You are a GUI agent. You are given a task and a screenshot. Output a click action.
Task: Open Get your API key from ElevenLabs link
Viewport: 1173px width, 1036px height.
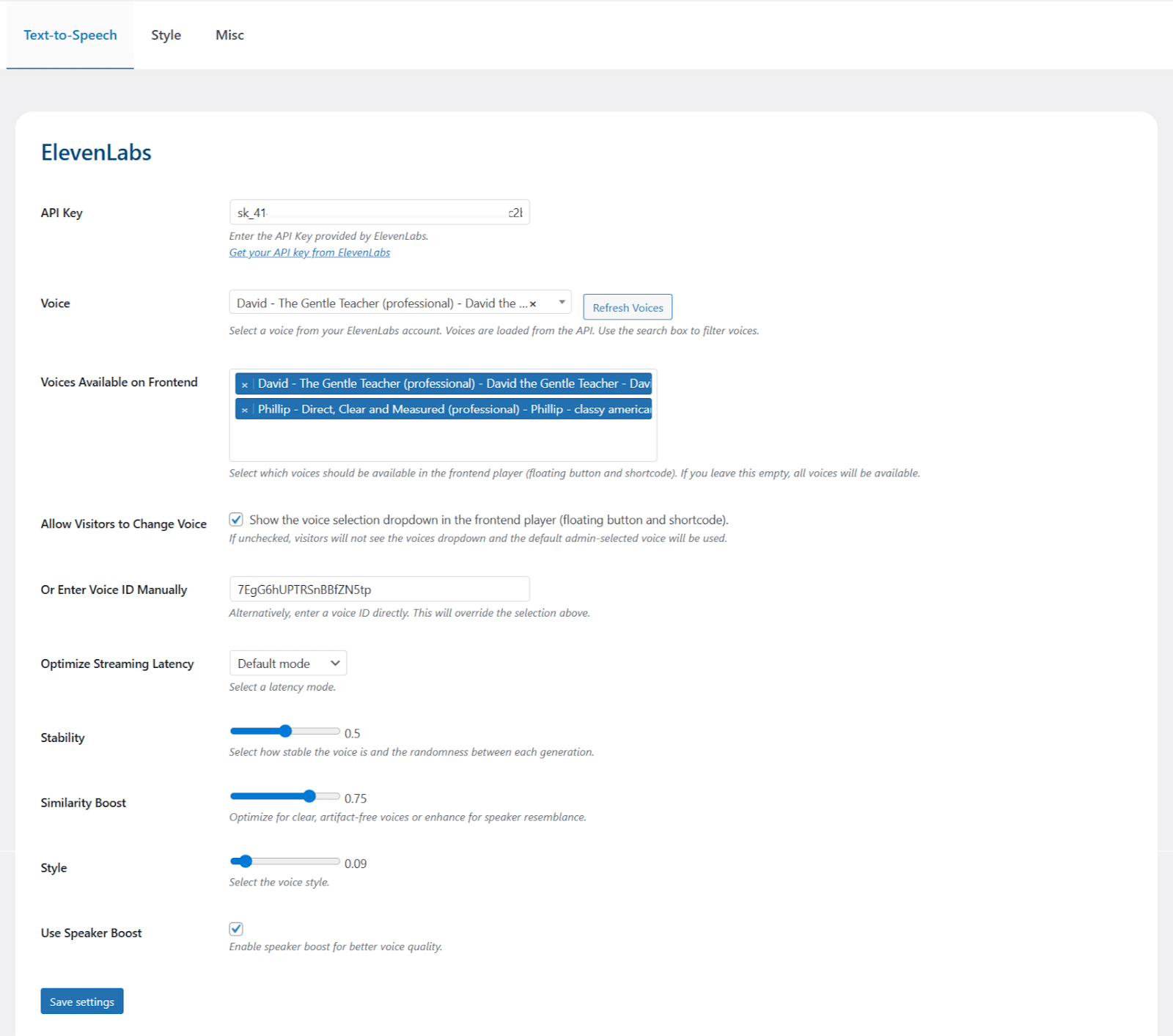(309, 253)
